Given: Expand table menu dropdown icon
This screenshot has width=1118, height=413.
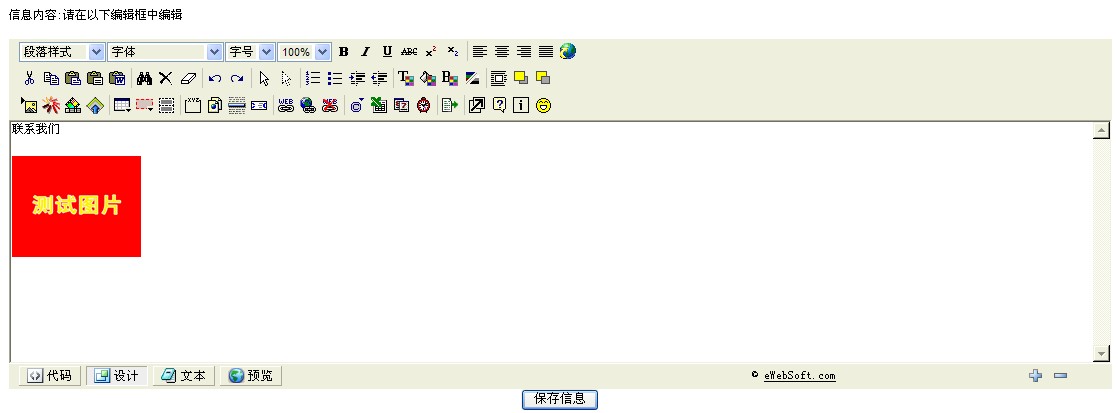Looking at the screenshot, I should (122, 106).
